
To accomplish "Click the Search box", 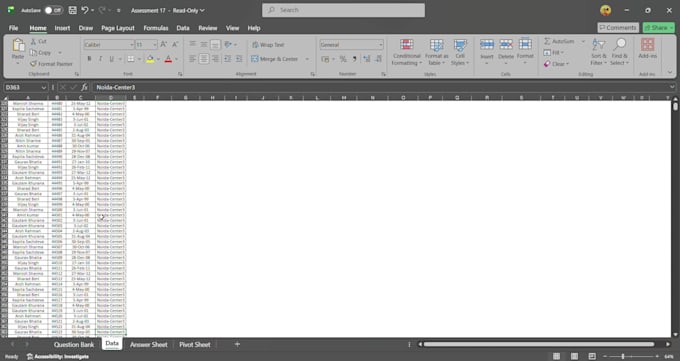I will (x=343, y=10).
